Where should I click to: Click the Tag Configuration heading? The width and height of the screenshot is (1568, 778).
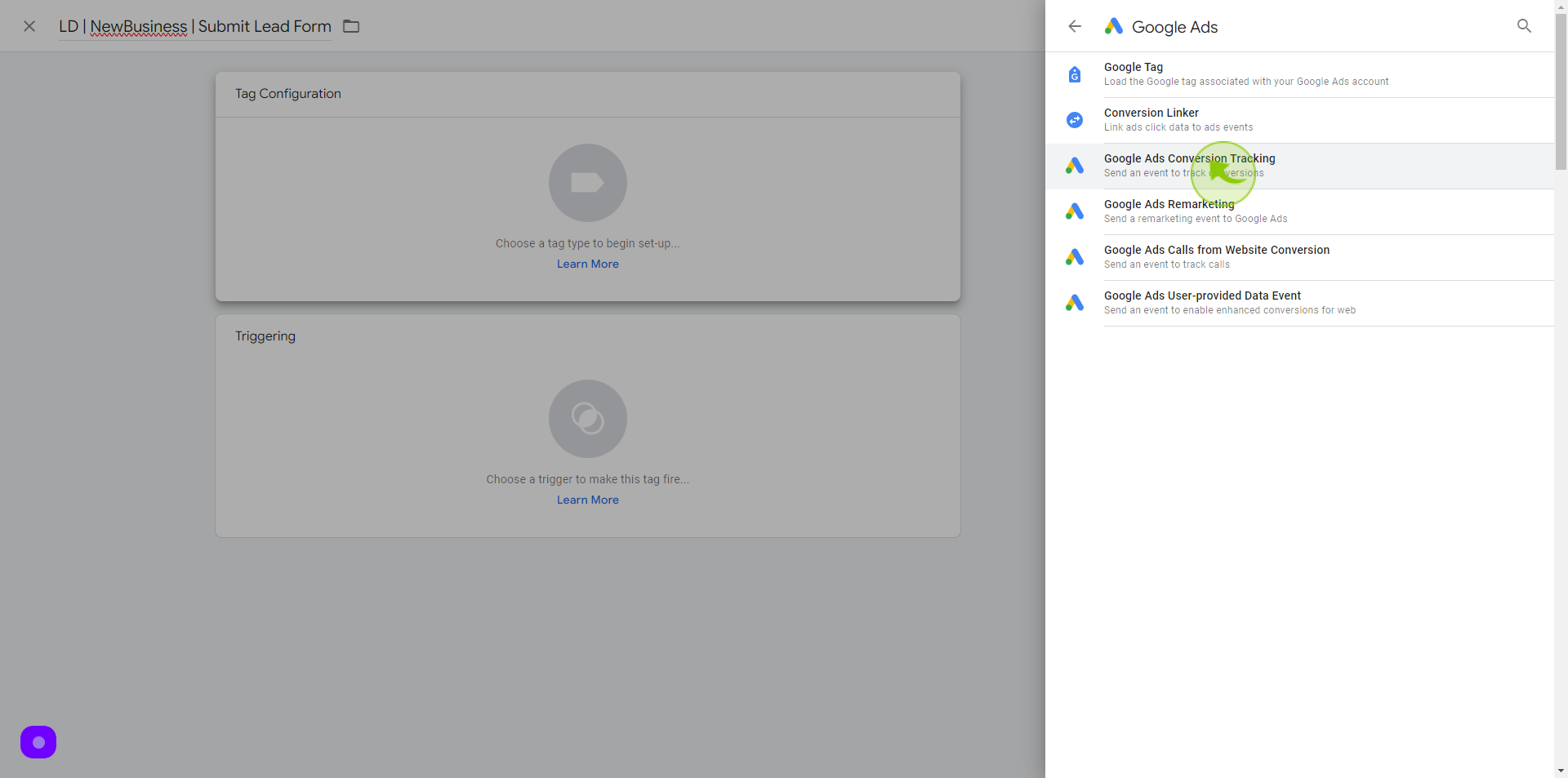pyautogui.click(x=288, y=94)
